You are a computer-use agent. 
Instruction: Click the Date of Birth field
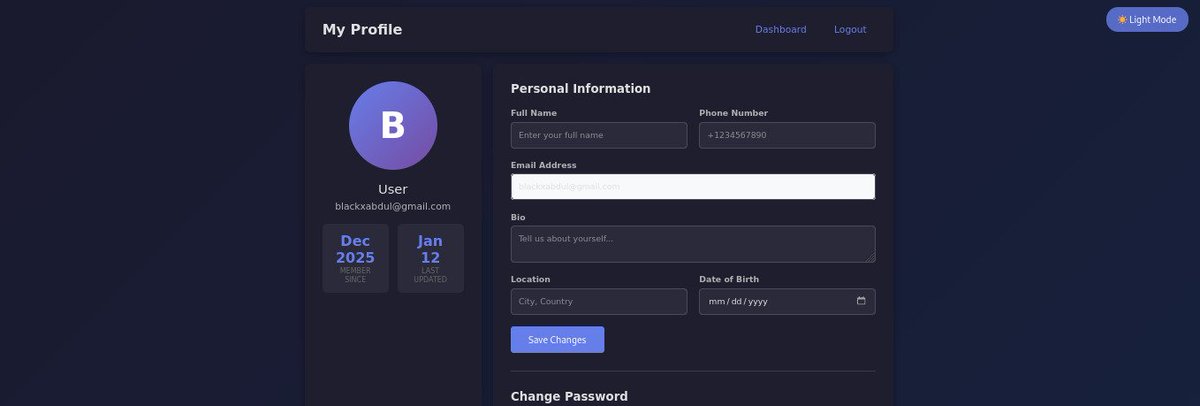pos(787,302)
